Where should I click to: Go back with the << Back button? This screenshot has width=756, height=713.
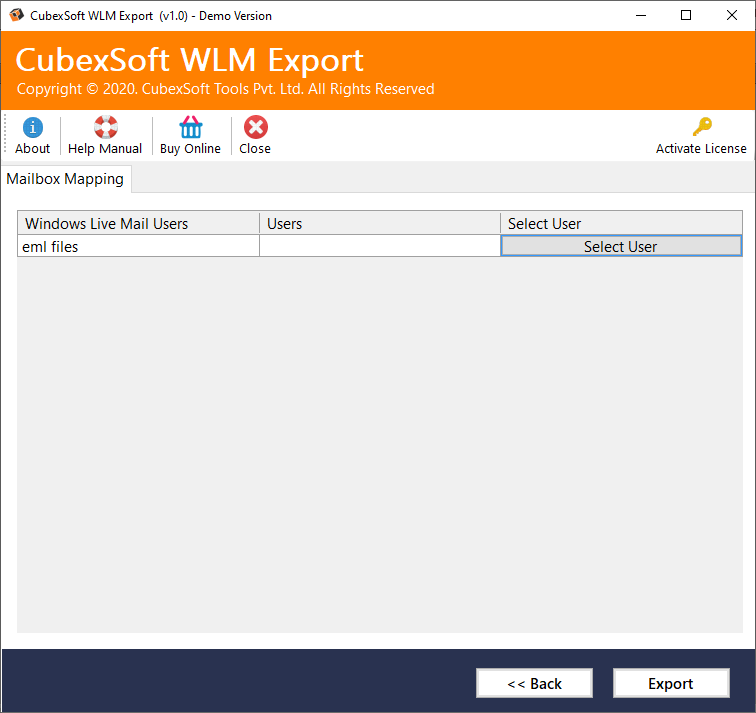(534, 683)
